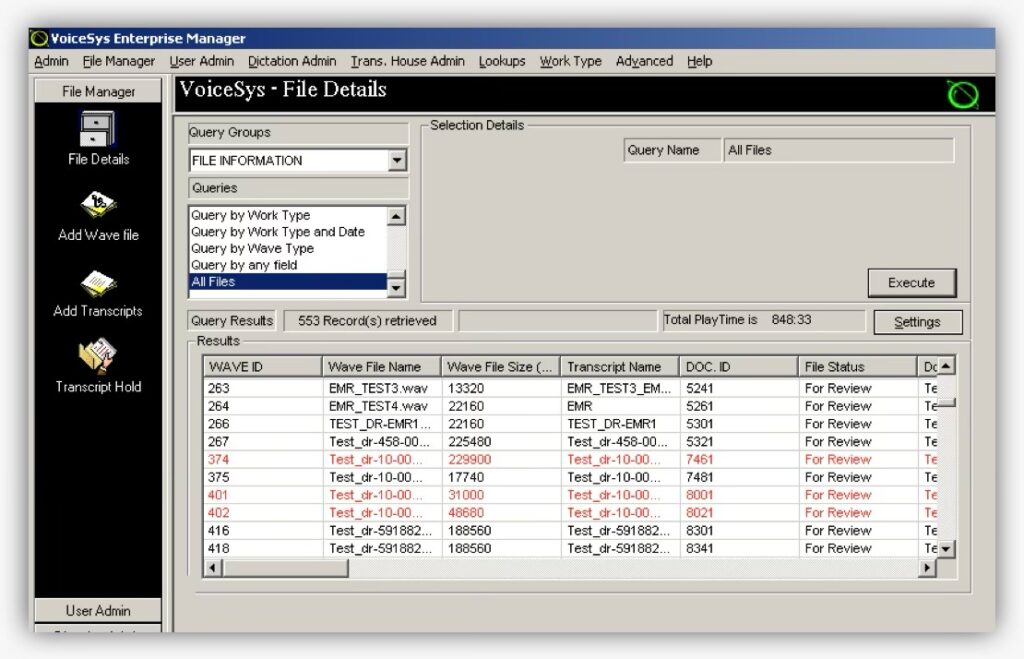The height and width of the screenshot is (659, 1024).
Task: Open the Work Type menu
Action: tap(570, 61)
